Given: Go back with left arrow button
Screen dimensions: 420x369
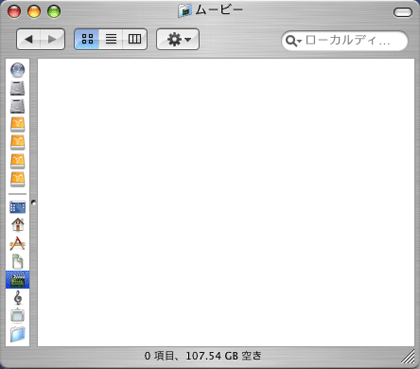Looking at the screenshot, I should point(29,39).
